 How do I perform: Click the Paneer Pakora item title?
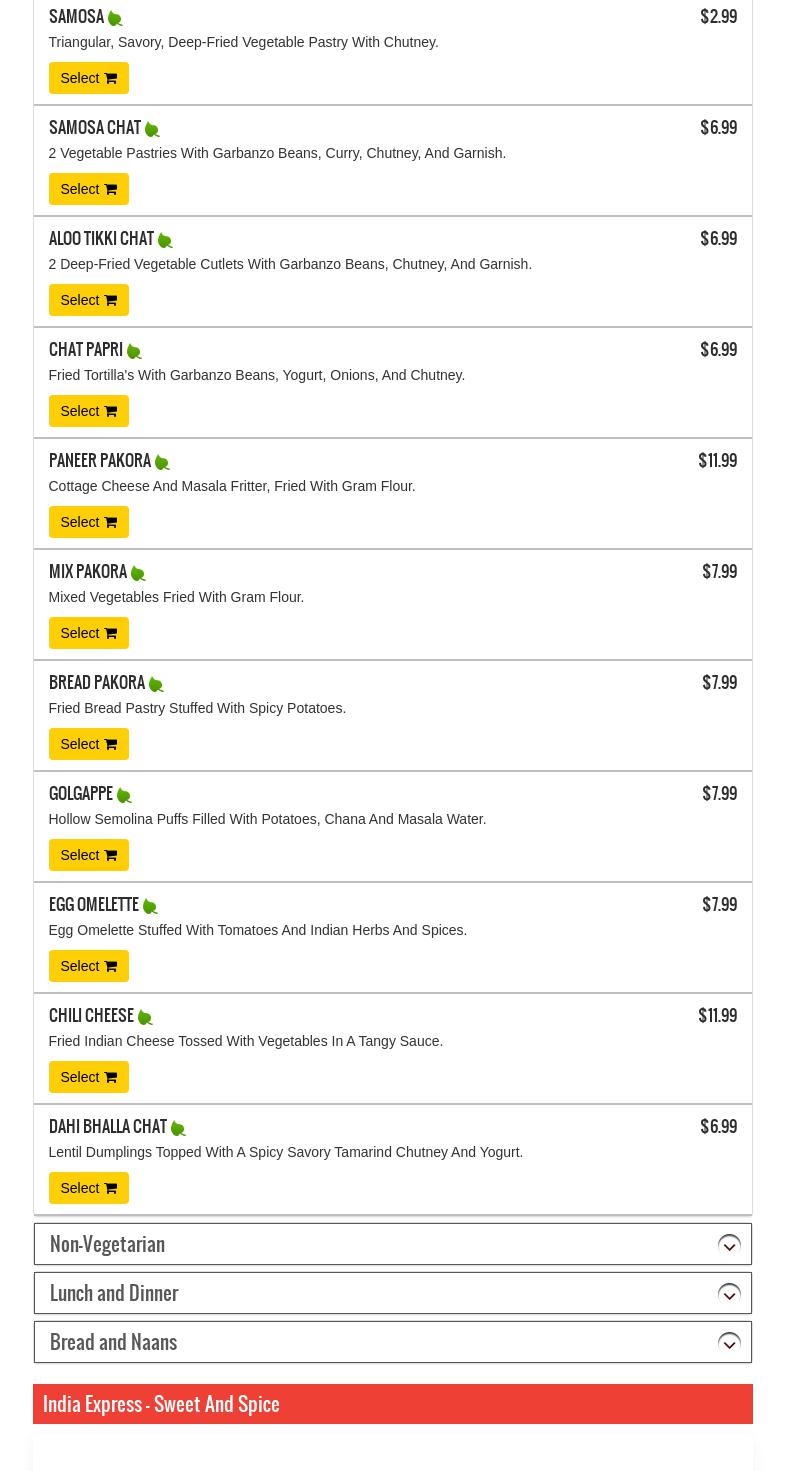click(x=100, y=461)
